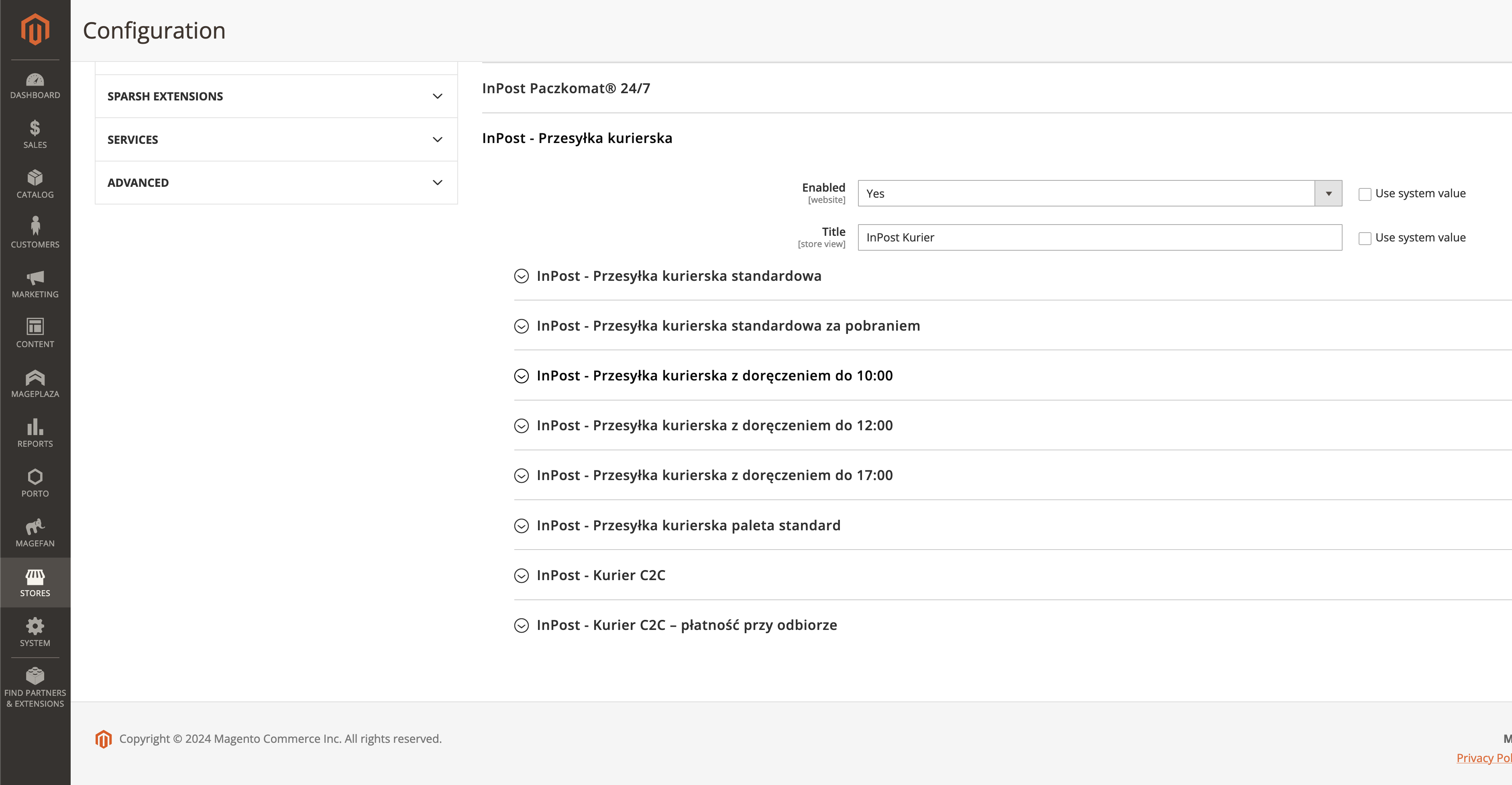Expand Przesyłka kurierska standardowa group
Viewport: 1512px width, 785px height.
coord(678,276)
